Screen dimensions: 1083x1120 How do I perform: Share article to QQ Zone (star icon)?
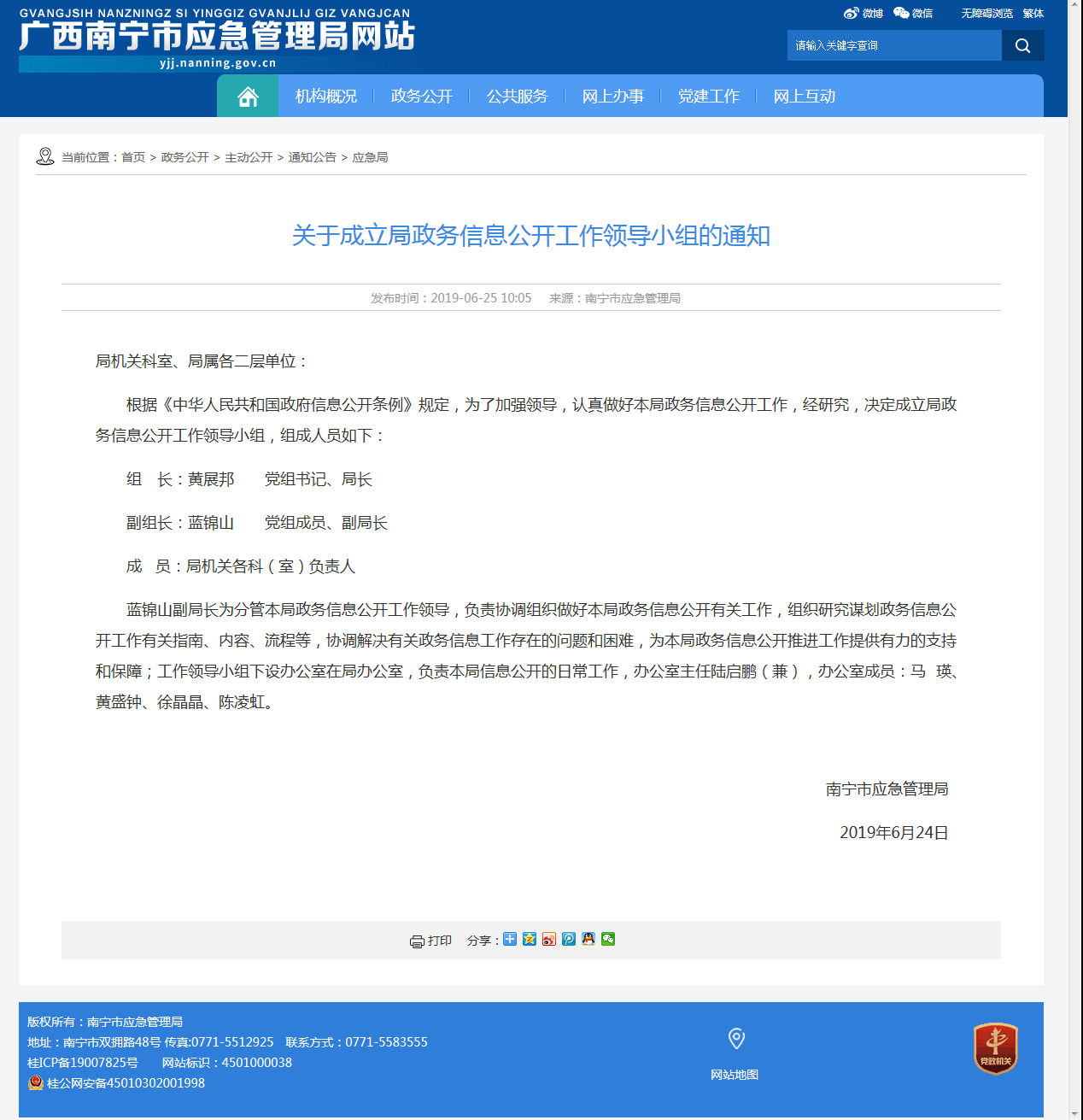(530, 940)
